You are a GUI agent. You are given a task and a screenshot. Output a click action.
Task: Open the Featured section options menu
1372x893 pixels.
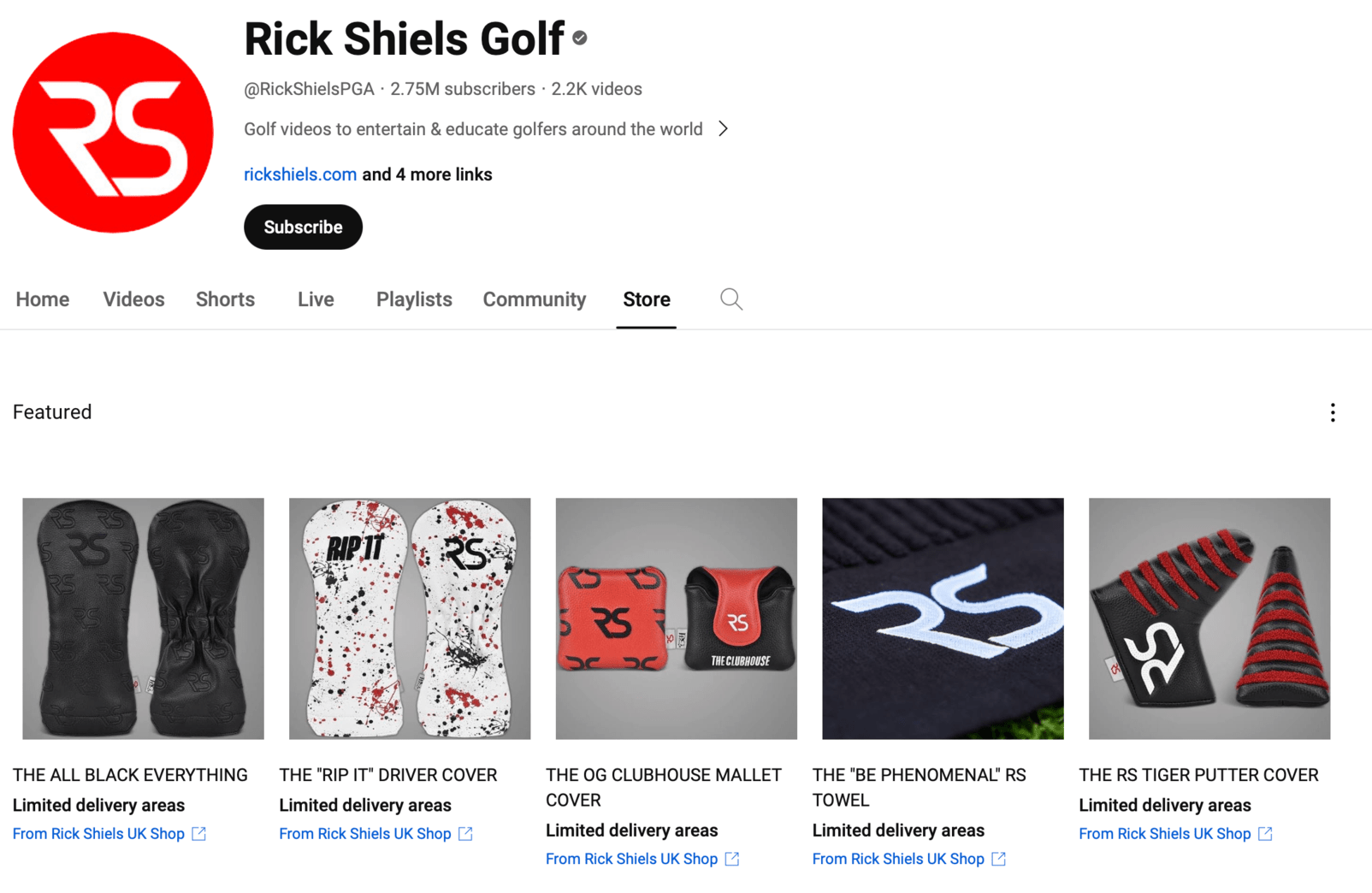coord(1333,412)
